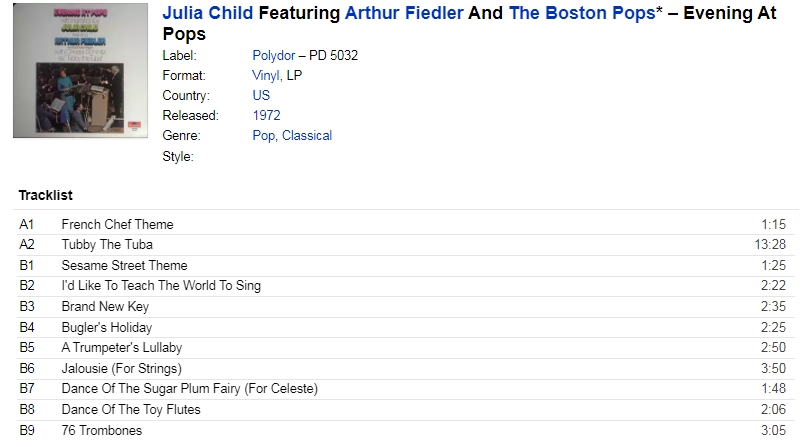Open the Polydor label link
812x447 pixels.
(x=273, y=55)
